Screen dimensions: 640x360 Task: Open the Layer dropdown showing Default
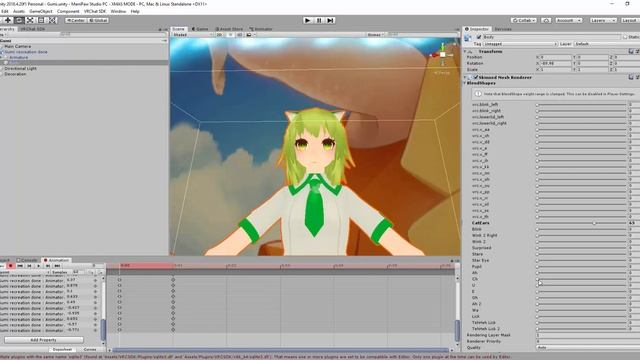coord(607,44)
